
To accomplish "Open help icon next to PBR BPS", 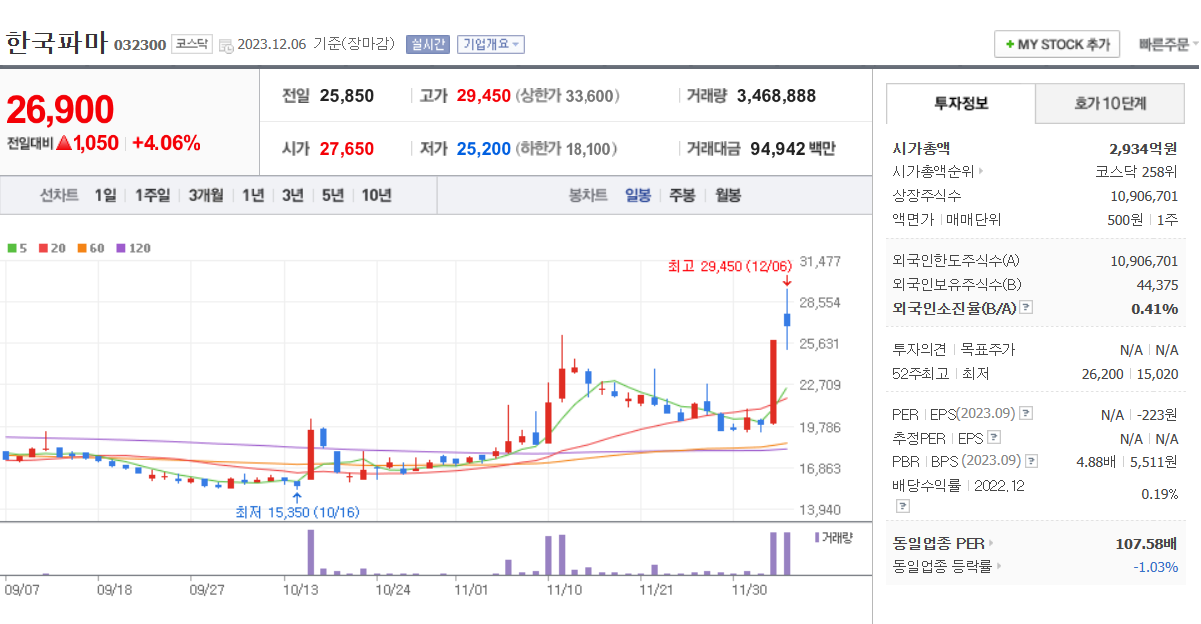I will tap(1031, 461).
